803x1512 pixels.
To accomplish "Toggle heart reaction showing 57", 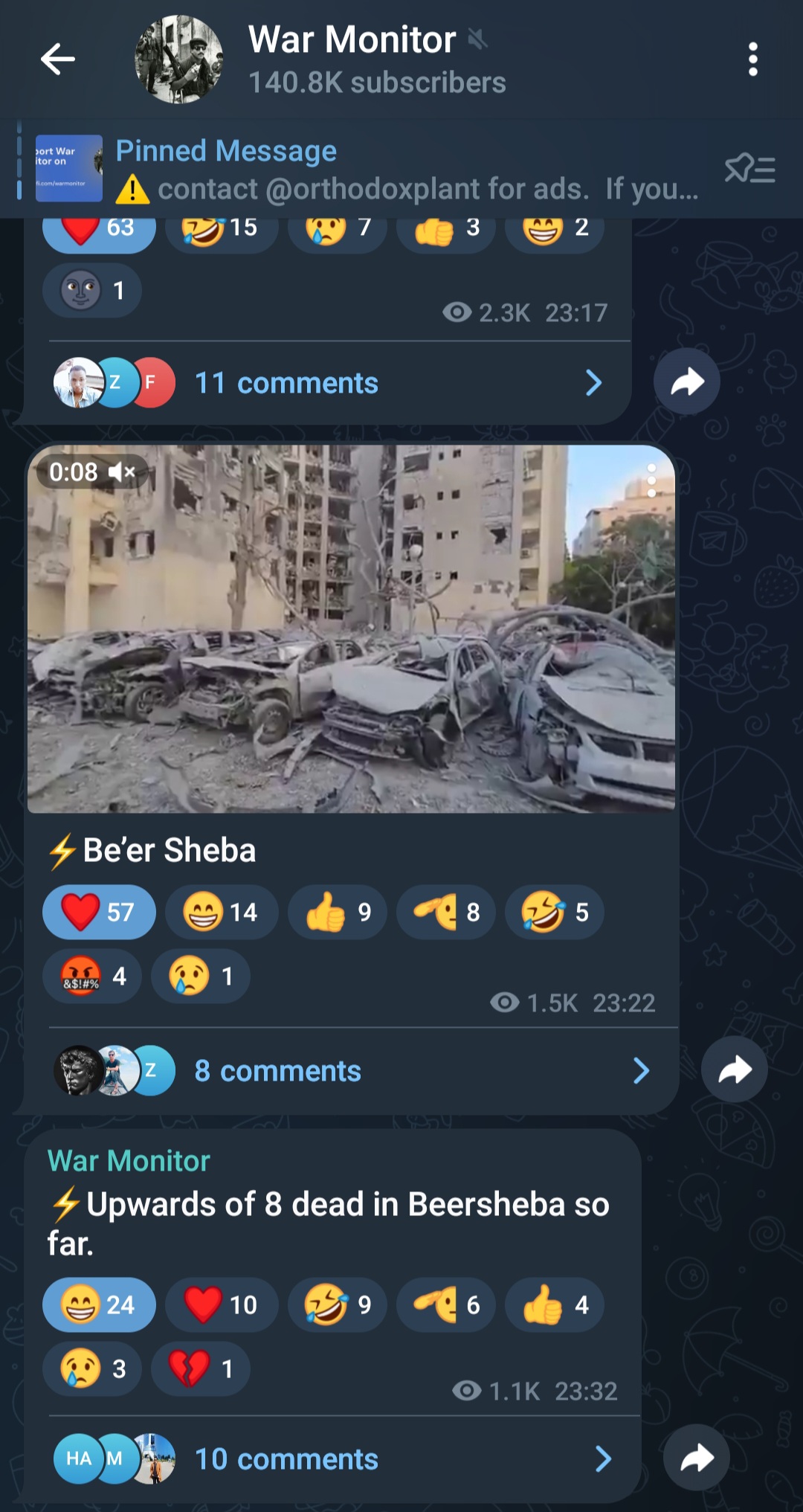I will pyautogui.click(x=99, y=912).
